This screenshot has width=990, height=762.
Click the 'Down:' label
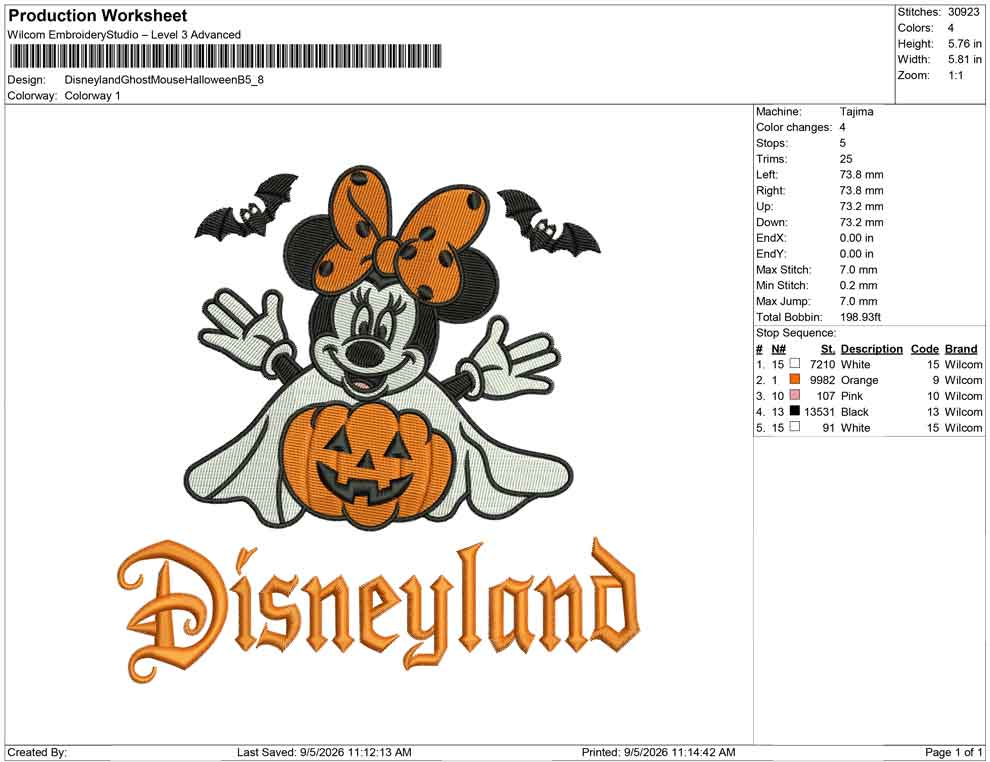(x=772, y=222)
